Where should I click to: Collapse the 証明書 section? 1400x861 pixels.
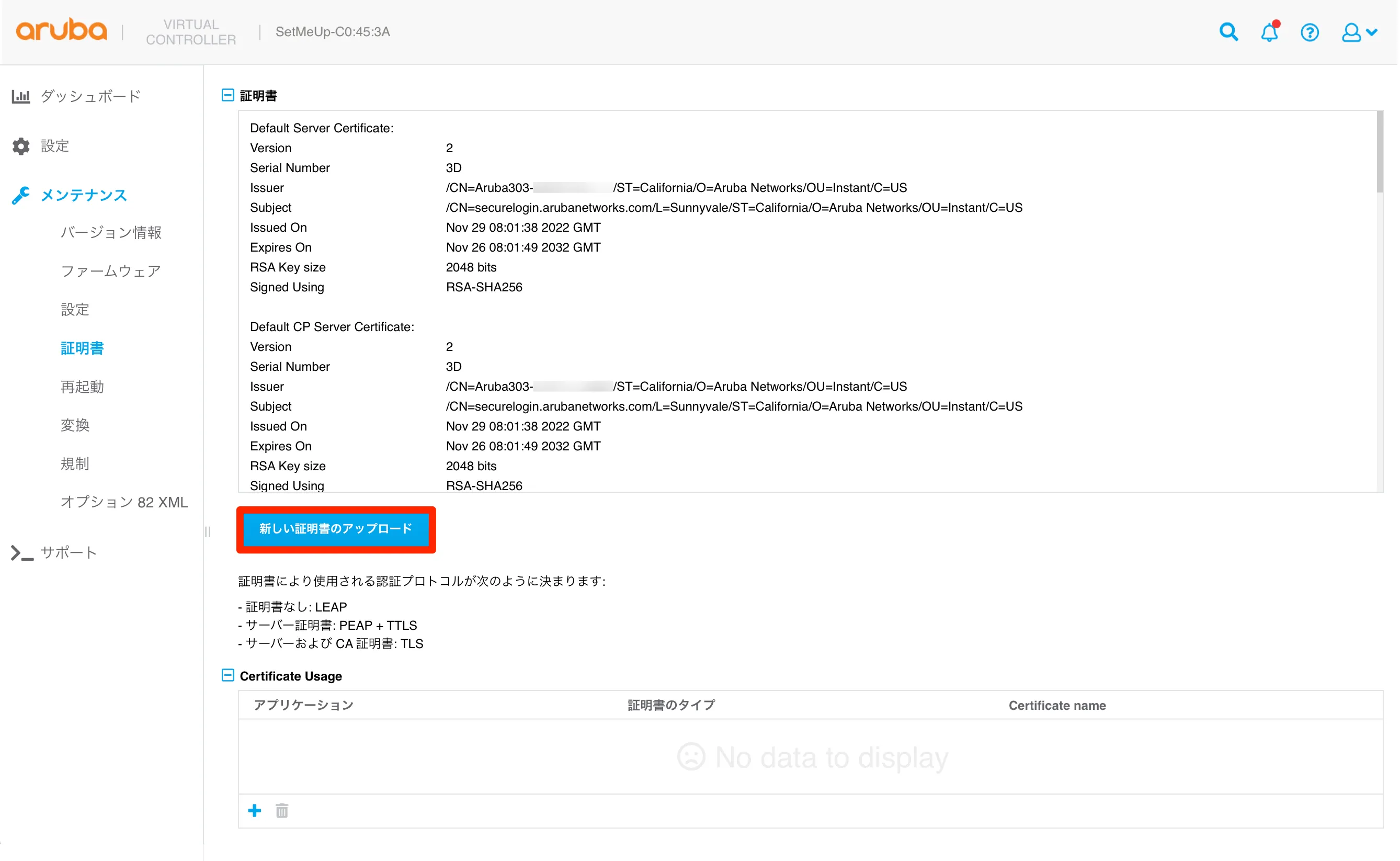[x=227, y=95]
